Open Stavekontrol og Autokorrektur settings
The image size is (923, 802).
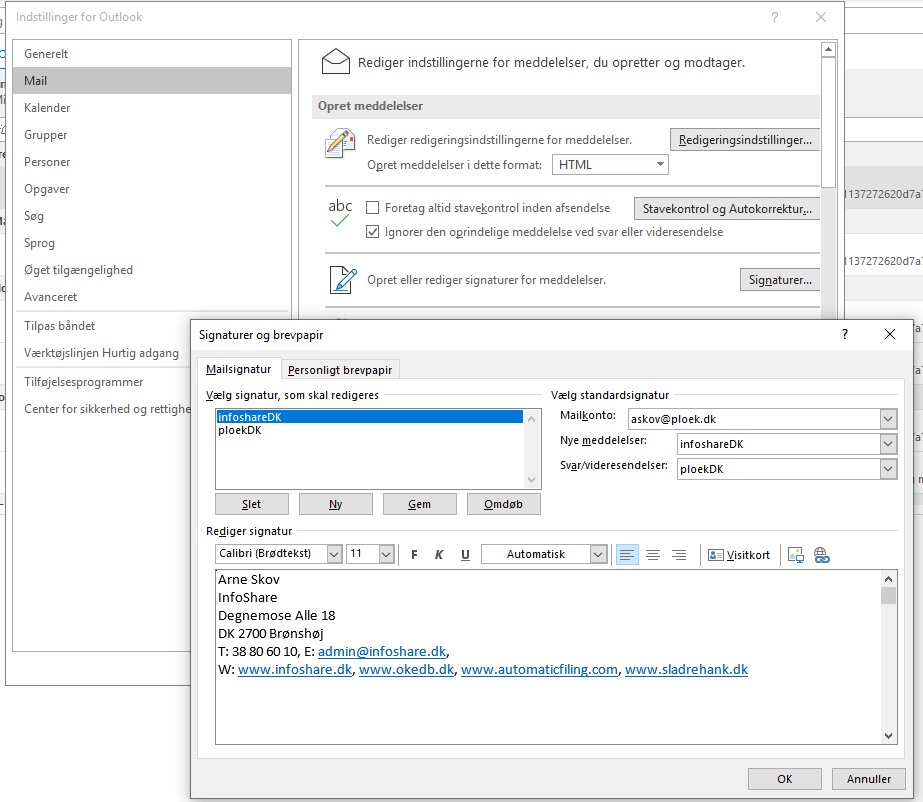pyautogui.click(x=726, y=209)
